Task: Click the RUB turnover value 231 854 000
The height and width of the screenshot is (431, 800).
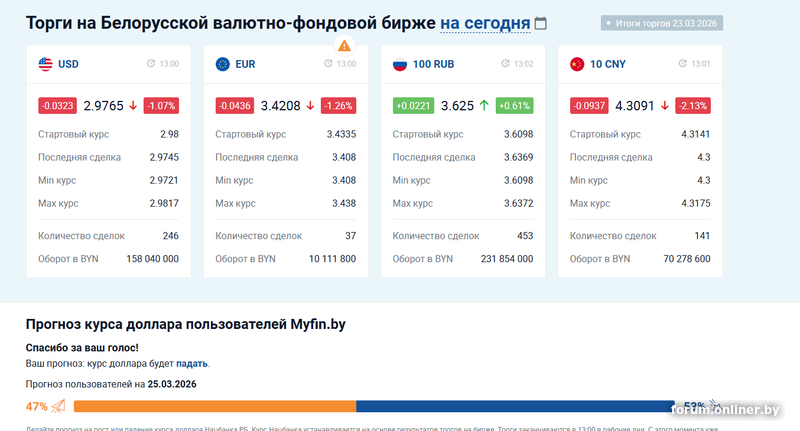Action: point(507,259)
